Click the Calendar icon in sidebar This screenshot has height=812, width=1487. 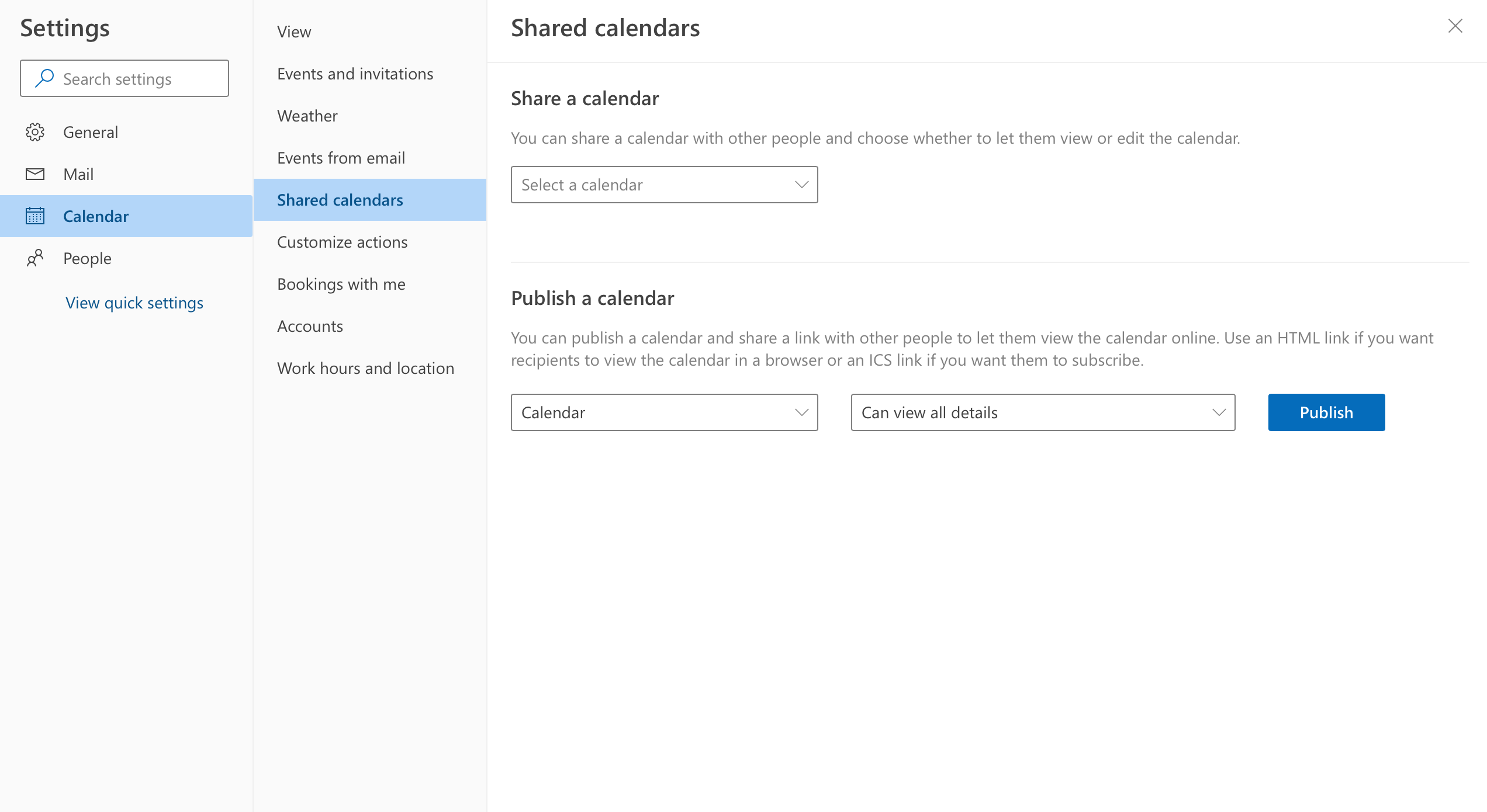(35, 216)
